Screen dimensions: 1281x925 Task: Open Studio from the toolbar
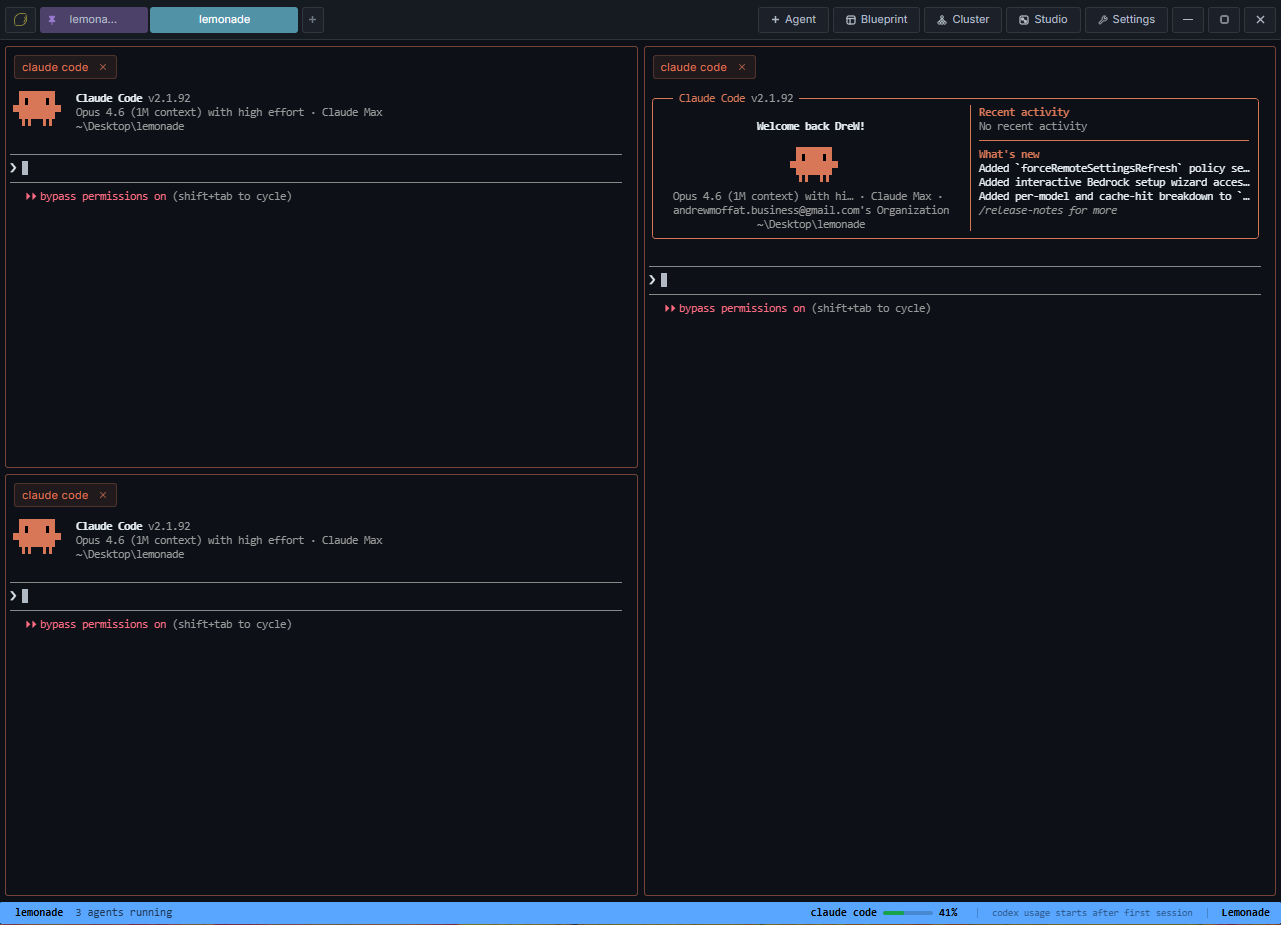pyautogui.click(x=1043, y=19)
